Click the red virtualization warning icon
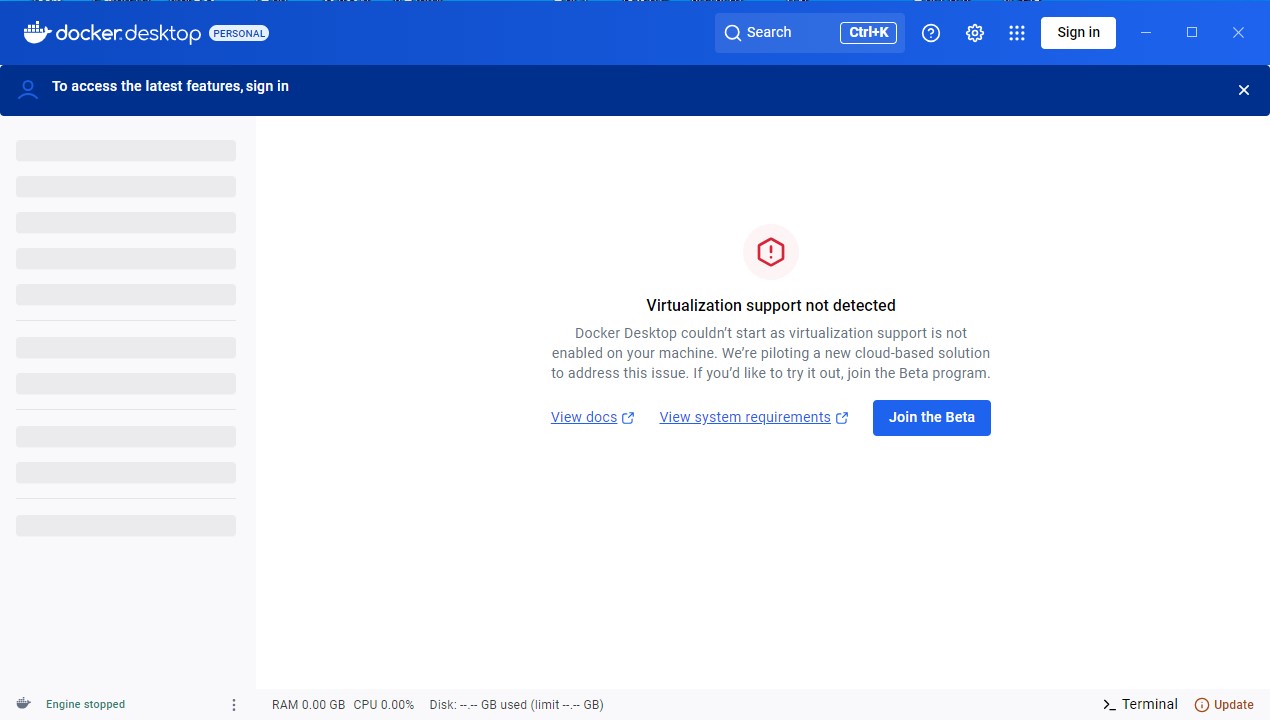The image size is (1270, 720). tap(771, 252)
